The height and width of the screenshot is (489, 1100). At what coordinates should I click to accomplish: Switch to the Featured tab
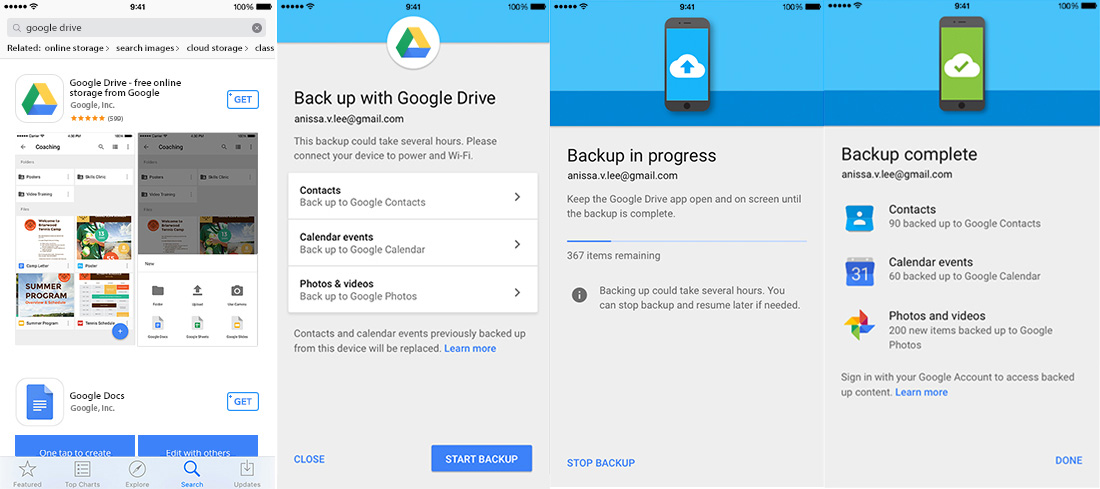27,473
